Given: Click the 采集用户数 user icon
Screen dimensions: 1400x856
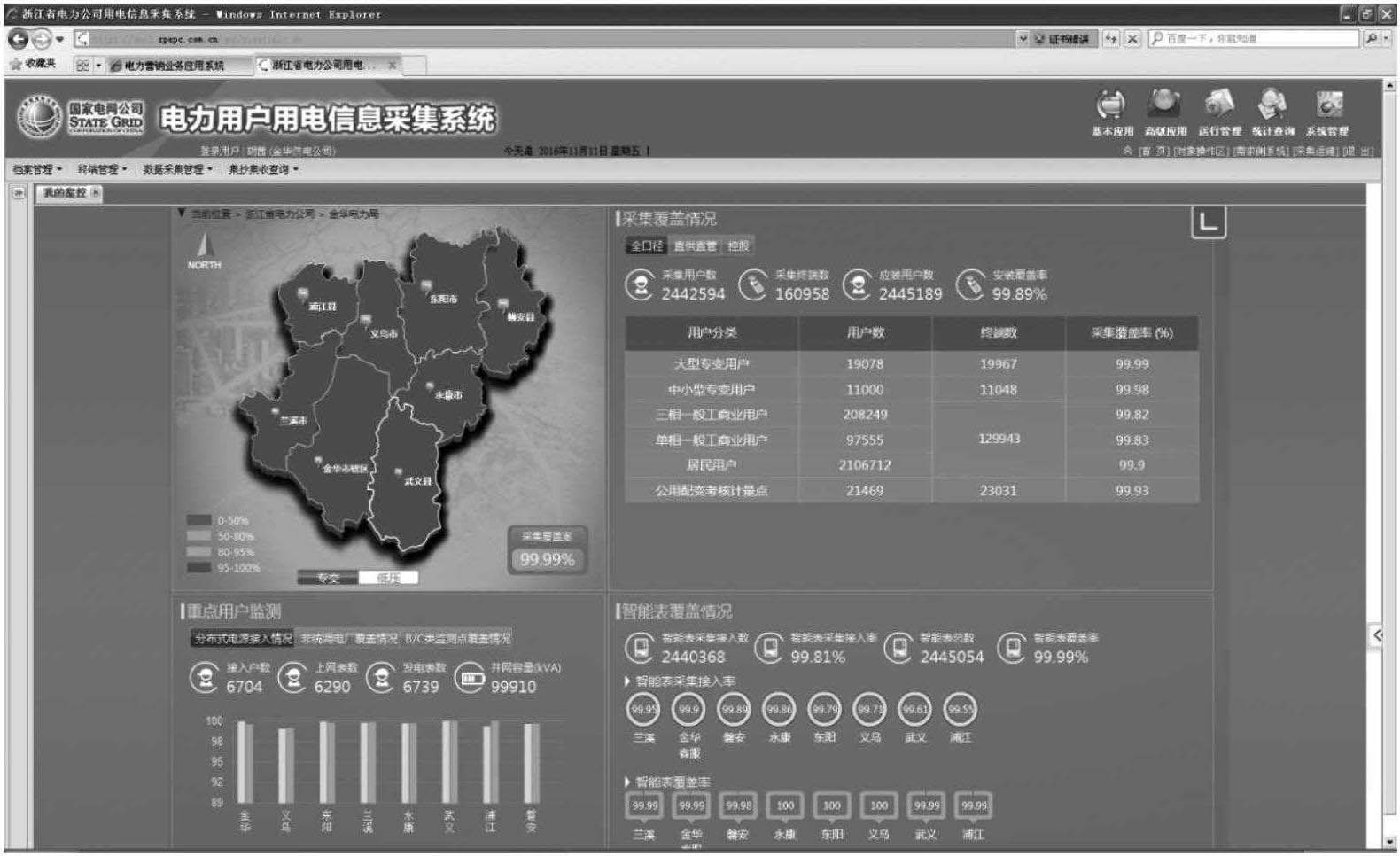Looking at the screenshot, I should 639,285.
